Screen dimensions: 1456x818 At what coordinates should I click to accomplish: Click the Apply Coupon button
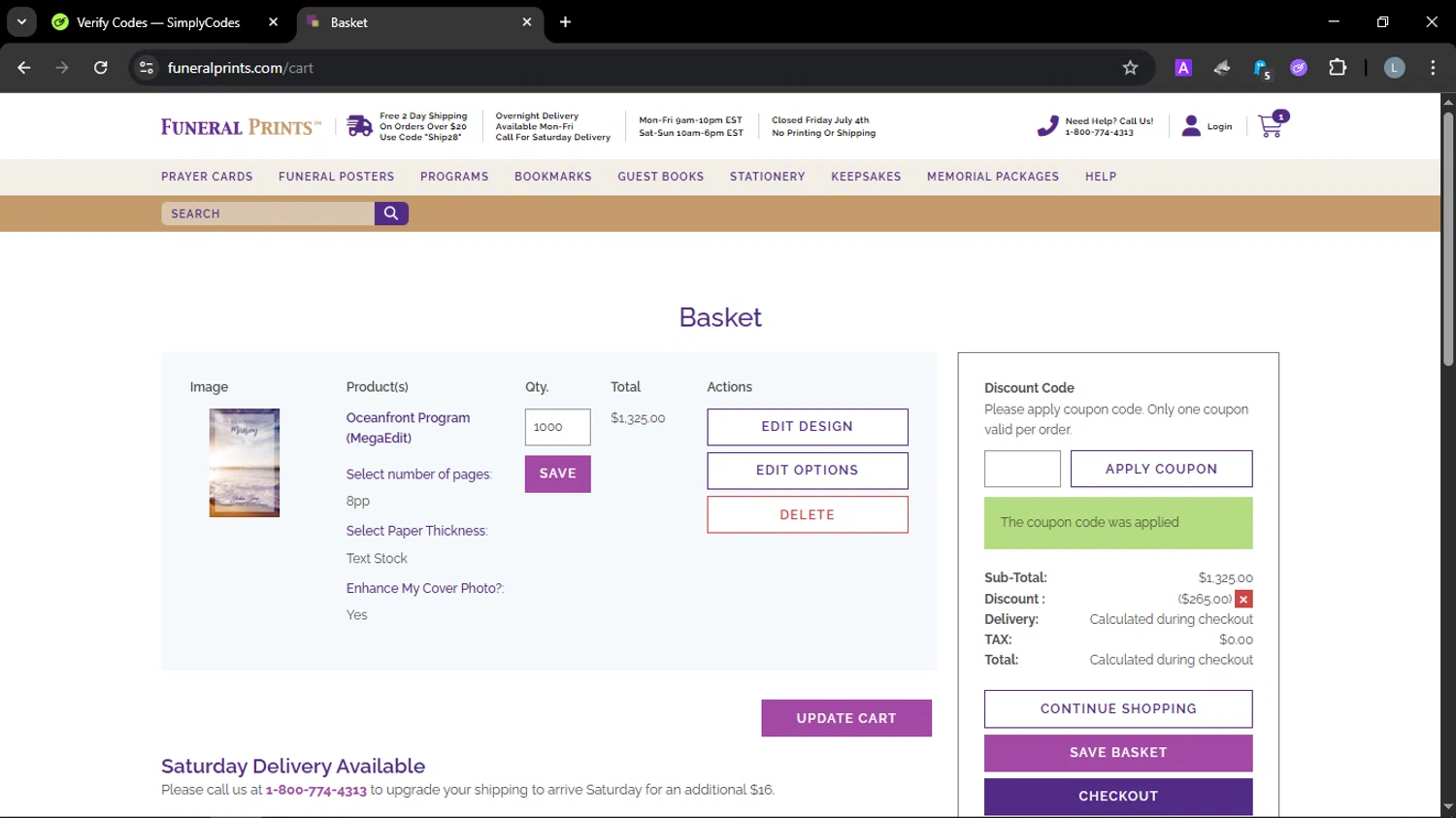point(1161,469)
